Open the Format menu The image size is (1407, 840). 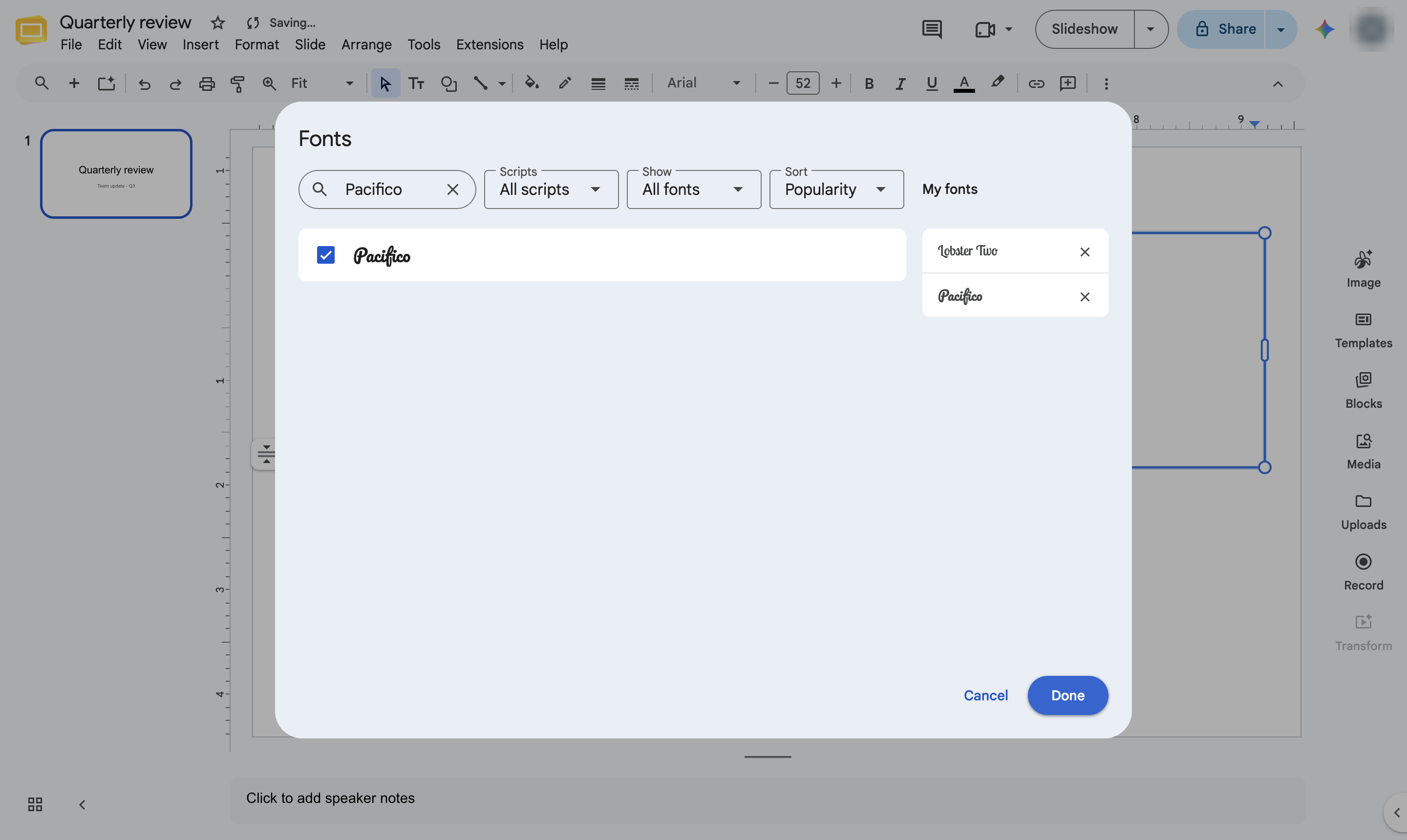coord(256,44)
